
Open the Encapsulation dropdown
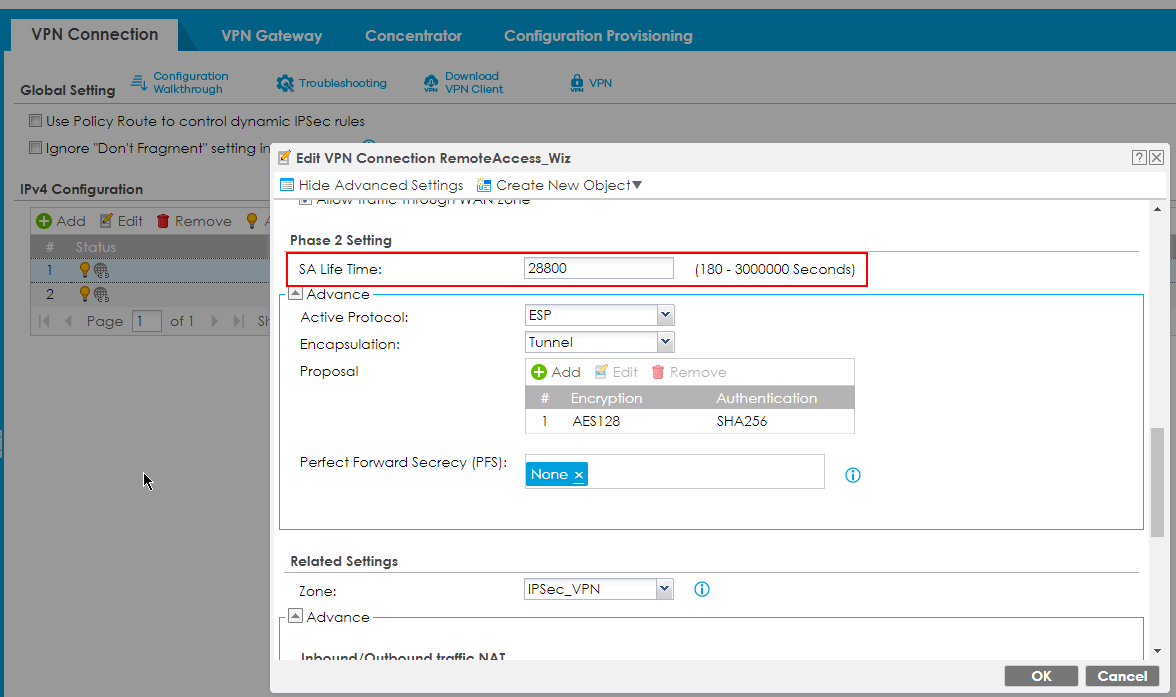click(x=665, y=342)
